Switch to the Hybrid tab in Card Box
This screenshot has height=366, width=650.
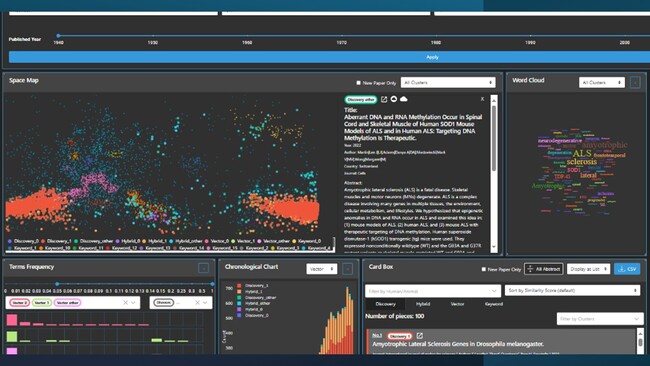(x=423, y=304)
